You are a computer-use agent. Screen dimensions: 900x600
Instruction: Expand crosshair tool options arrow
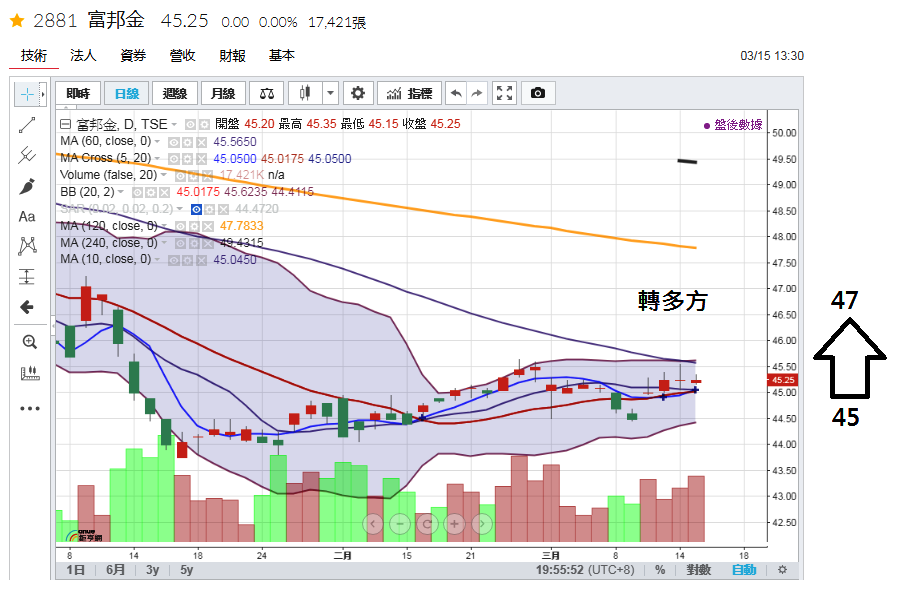tap(42, 94)
